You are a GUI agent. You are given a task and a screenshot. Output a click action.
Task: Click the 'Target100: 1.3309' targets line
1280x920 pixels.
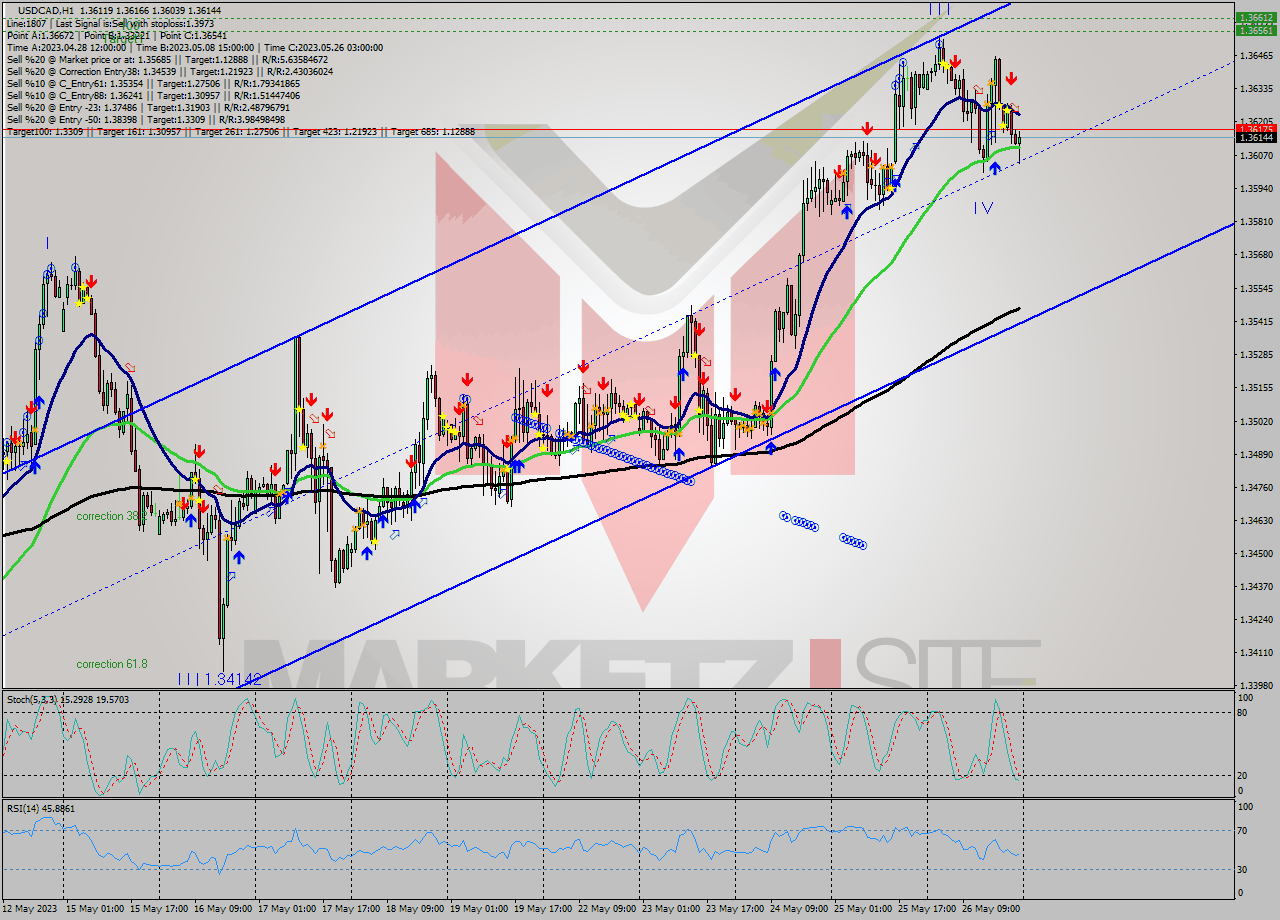point(240,131)
